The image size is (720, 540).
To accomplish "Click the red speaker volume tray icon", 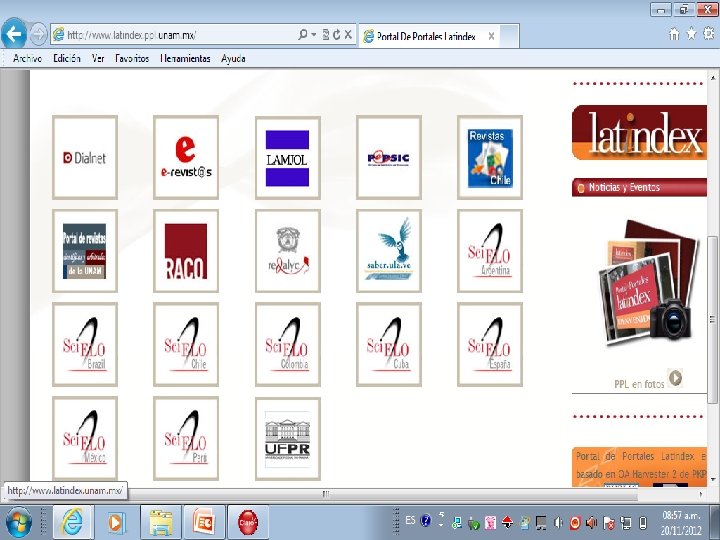I will [x=591, y=522].
